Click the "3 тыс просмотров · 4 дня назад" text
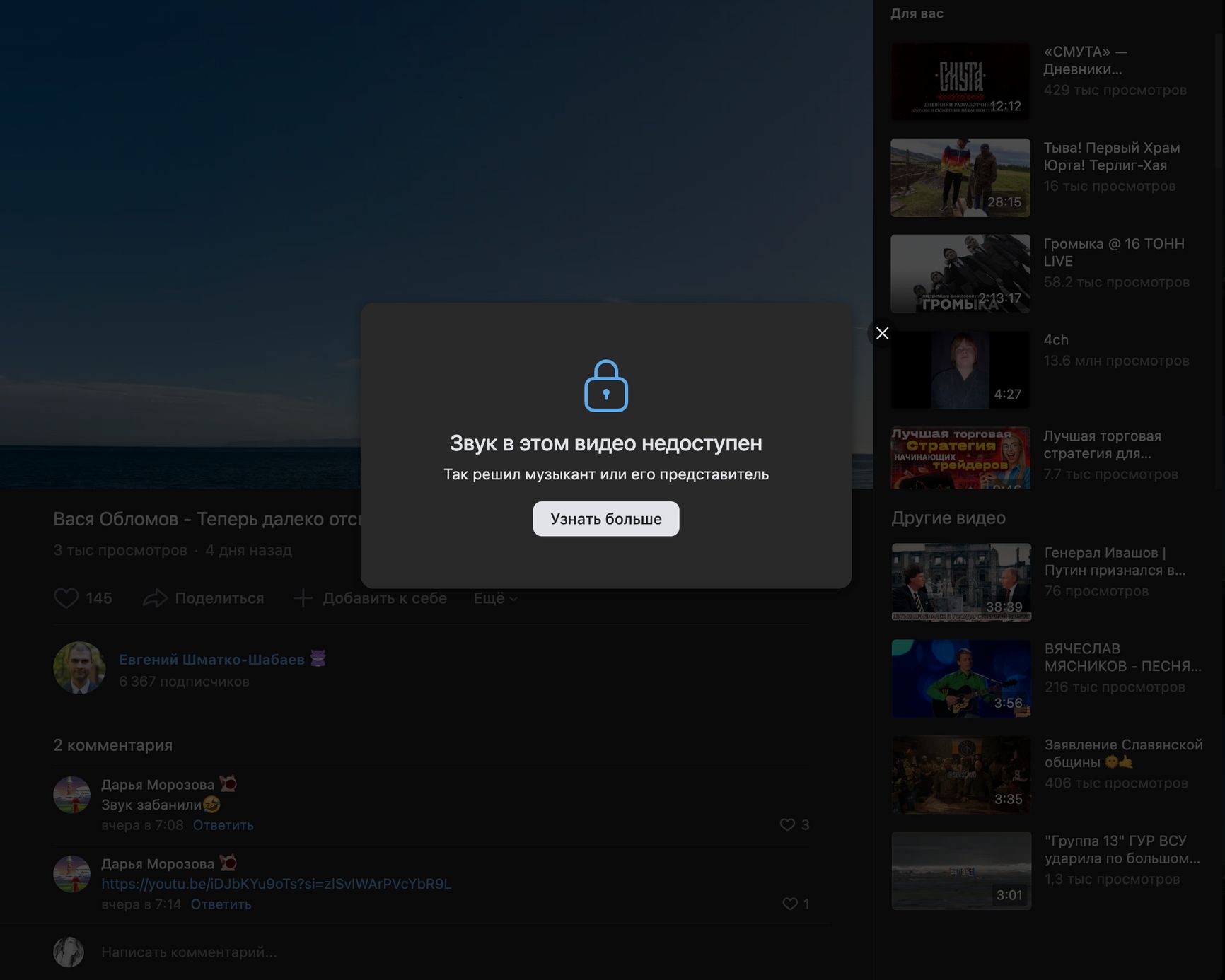Viewport: 1225px width, 980px height. (x=173, y=550)
